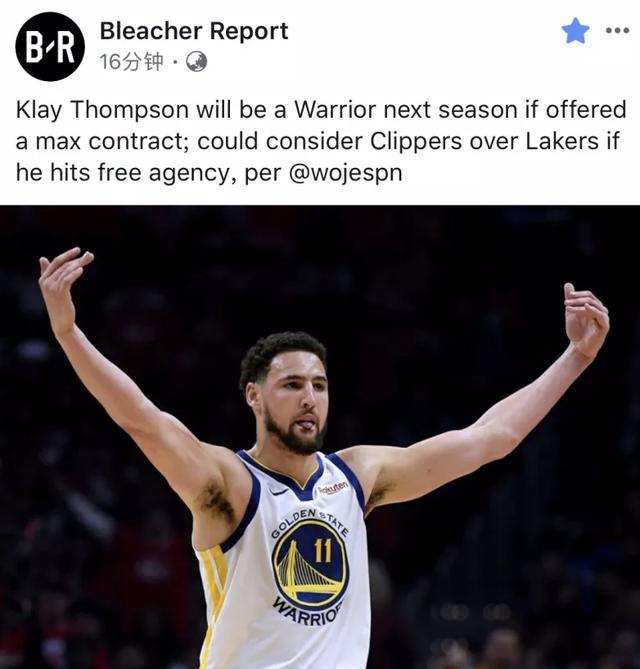Click the word "Lakers" in the caption
This screenshot has width=640, height=669.
[562, 141]
